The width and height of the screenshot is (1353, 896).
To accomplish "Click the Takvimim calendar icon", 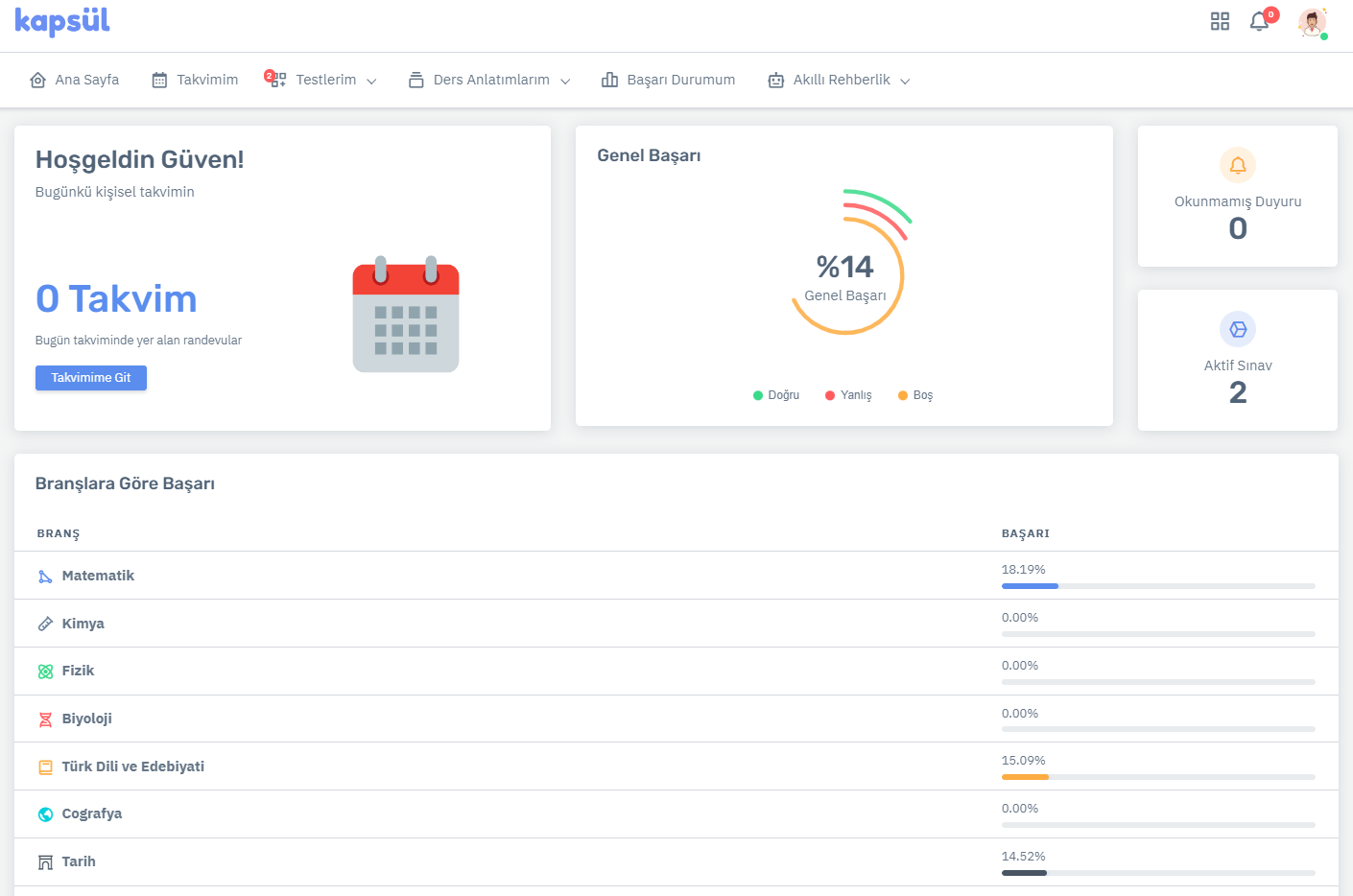I will [x=159, y=80].
